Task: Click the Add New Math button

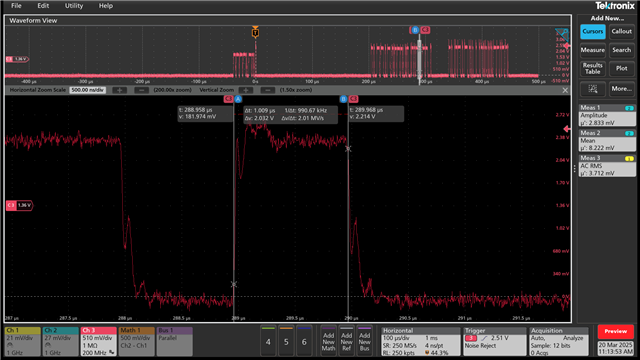Action: pos(328,341)
